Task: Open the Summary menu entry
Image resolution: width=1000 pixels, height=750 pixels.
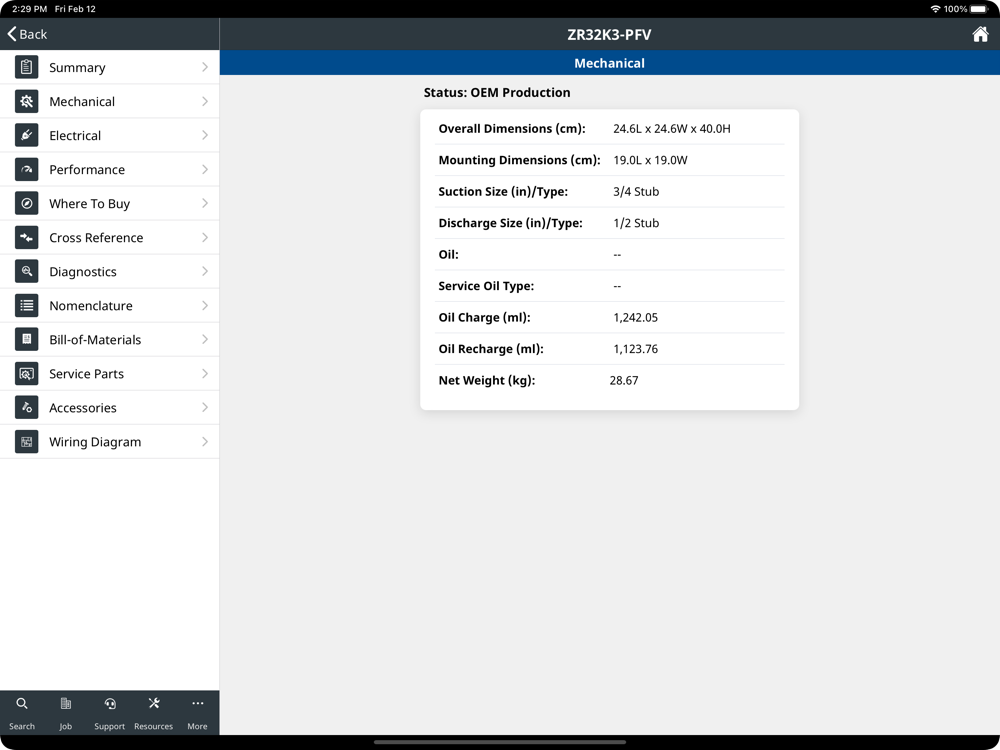Action: [110, 67]
